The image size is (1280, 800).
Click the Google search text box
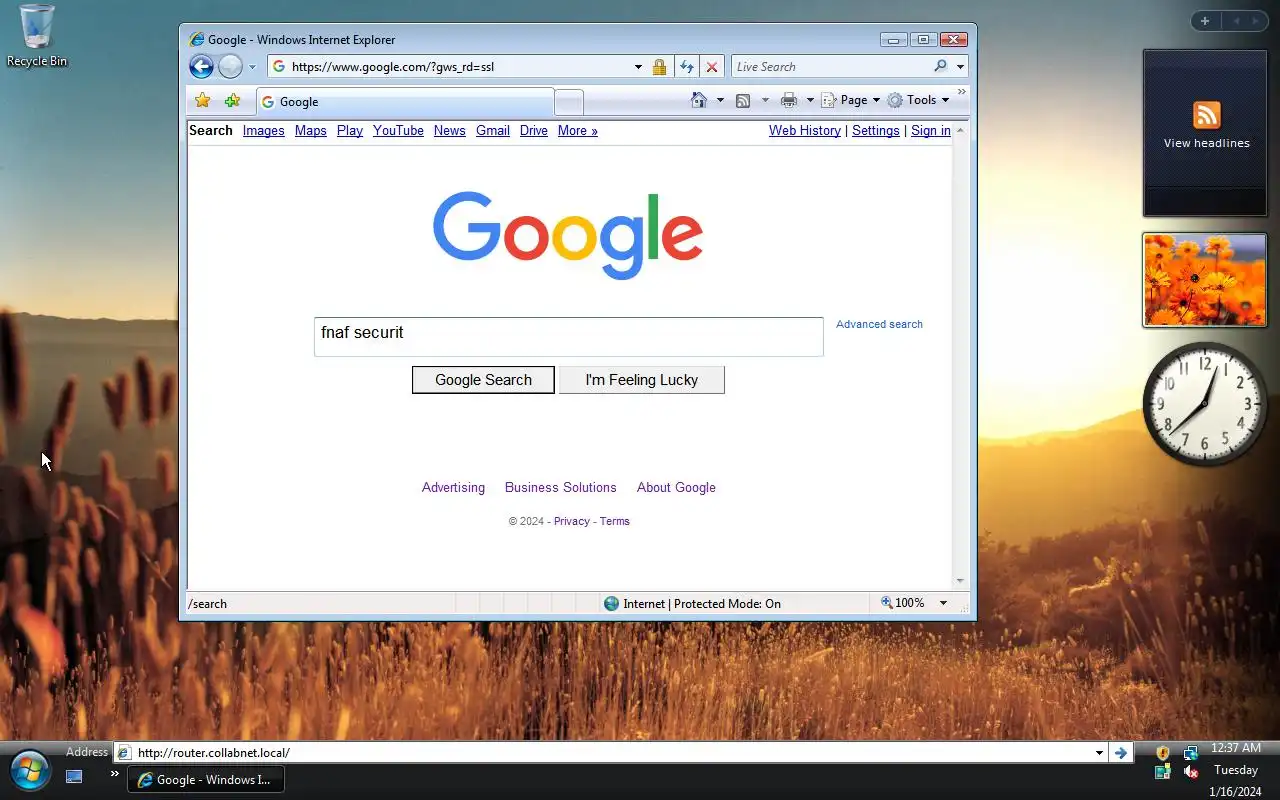pos(569,337)
